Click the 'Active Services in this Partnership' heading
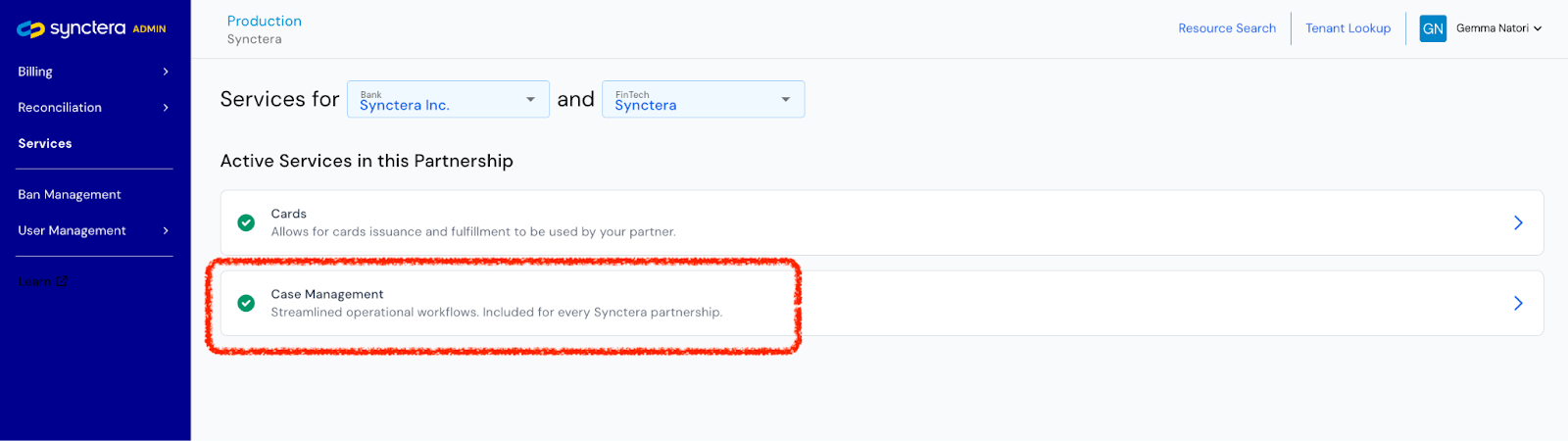 367,161
